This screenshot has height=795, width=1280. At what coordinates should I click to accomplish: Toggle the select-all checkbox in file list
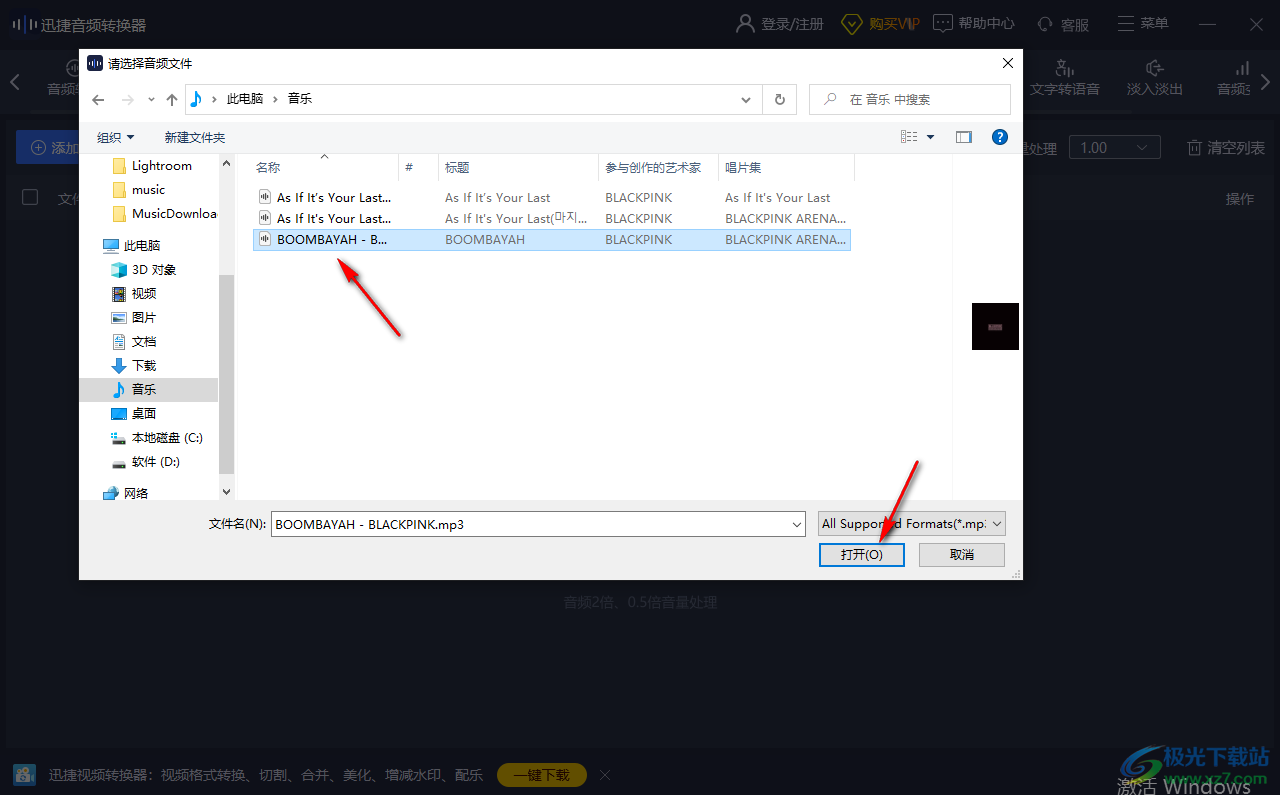click(30, 197)
